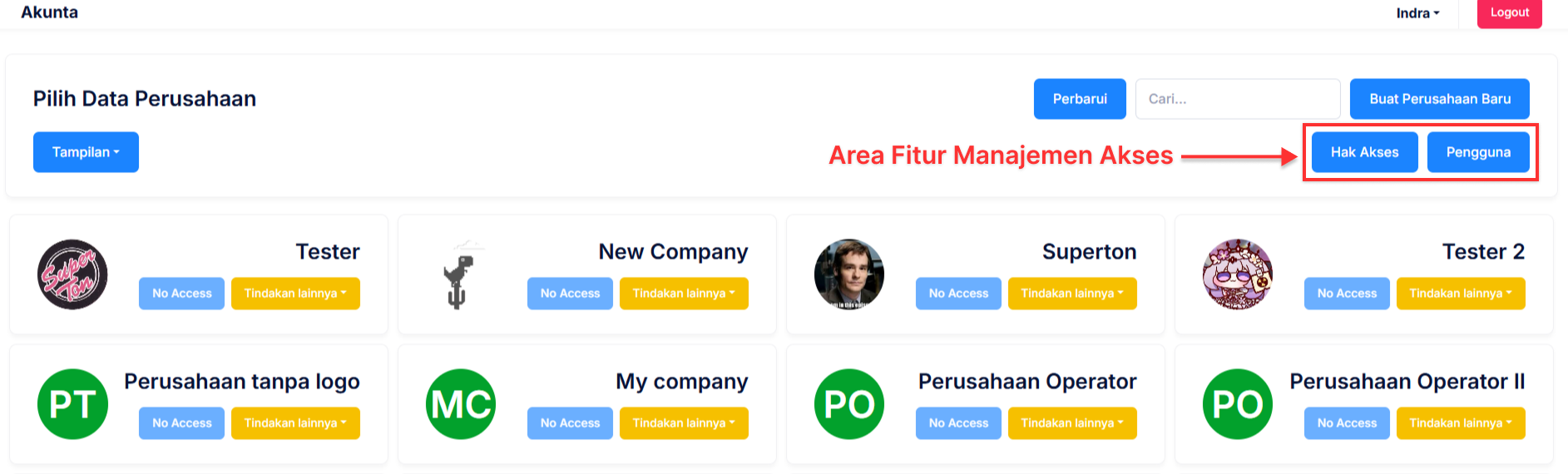This screenshot has width=1568, height=474.
Task: Click the Buat Perusahaan Baru button
Action: [1439, 99]
